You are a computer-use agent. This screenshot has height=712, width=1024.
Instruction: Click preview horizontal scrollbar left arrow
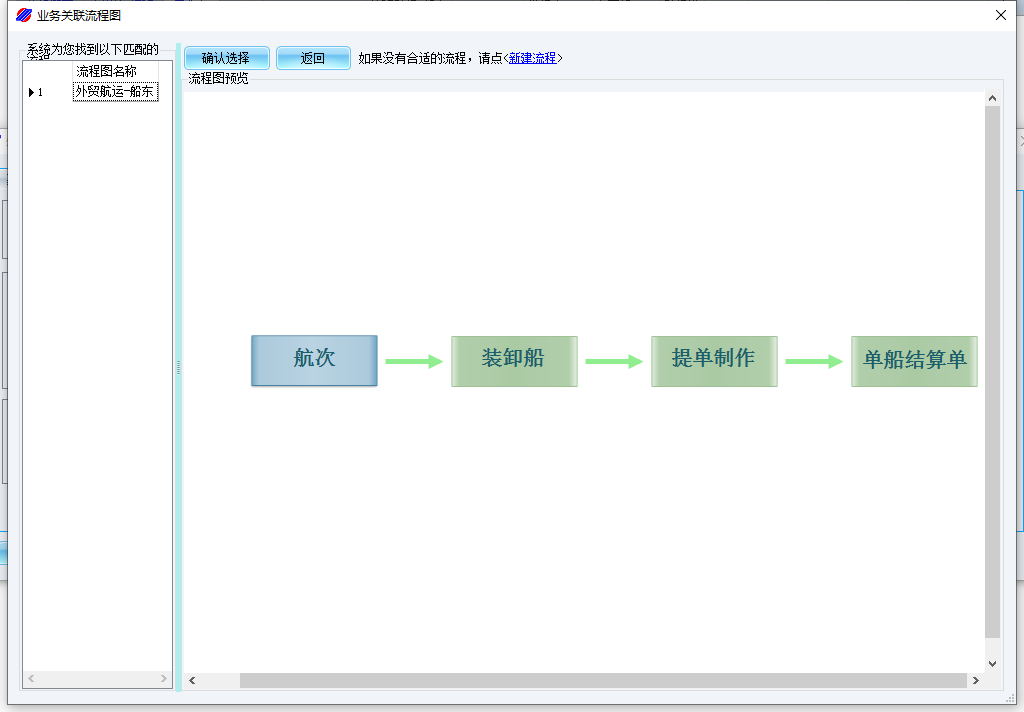pyautogui.click(x=192, y=680)
